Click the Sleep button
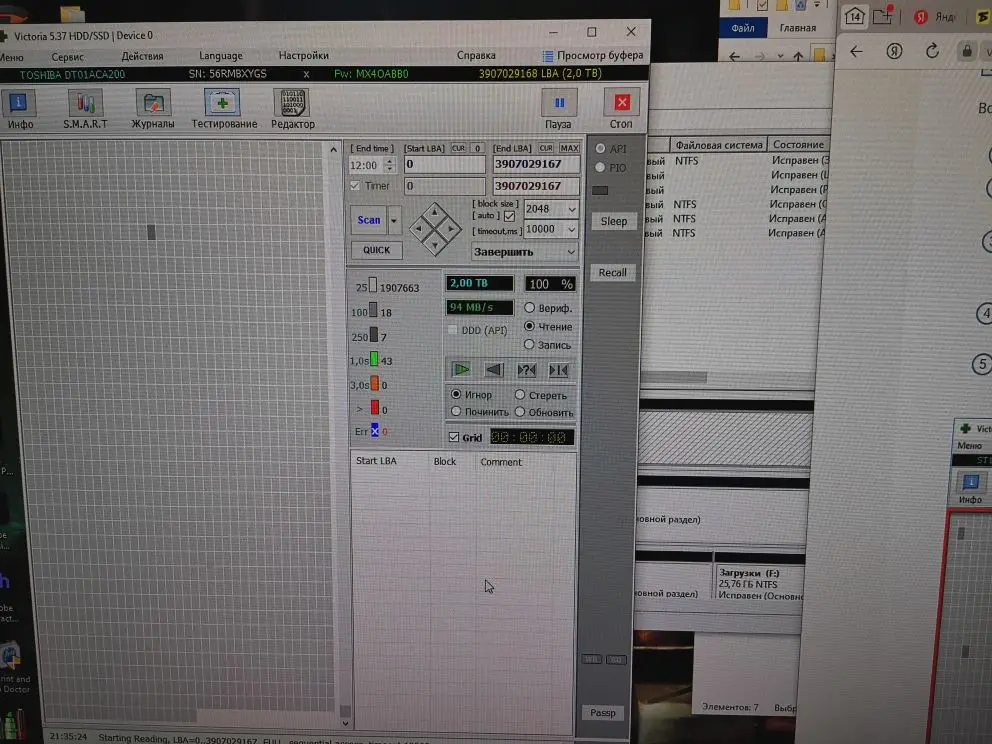 coord(614,221)
